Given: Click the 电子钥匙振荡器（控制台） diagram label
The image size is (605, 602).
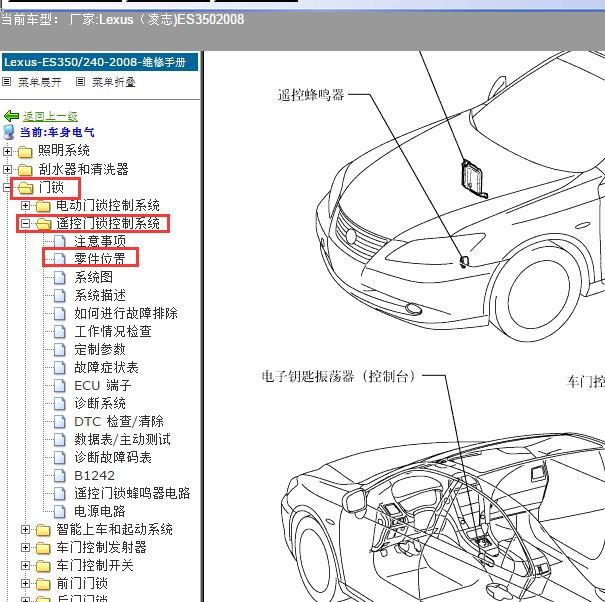Looking at the screenshot, I should (x=338, y=376).
